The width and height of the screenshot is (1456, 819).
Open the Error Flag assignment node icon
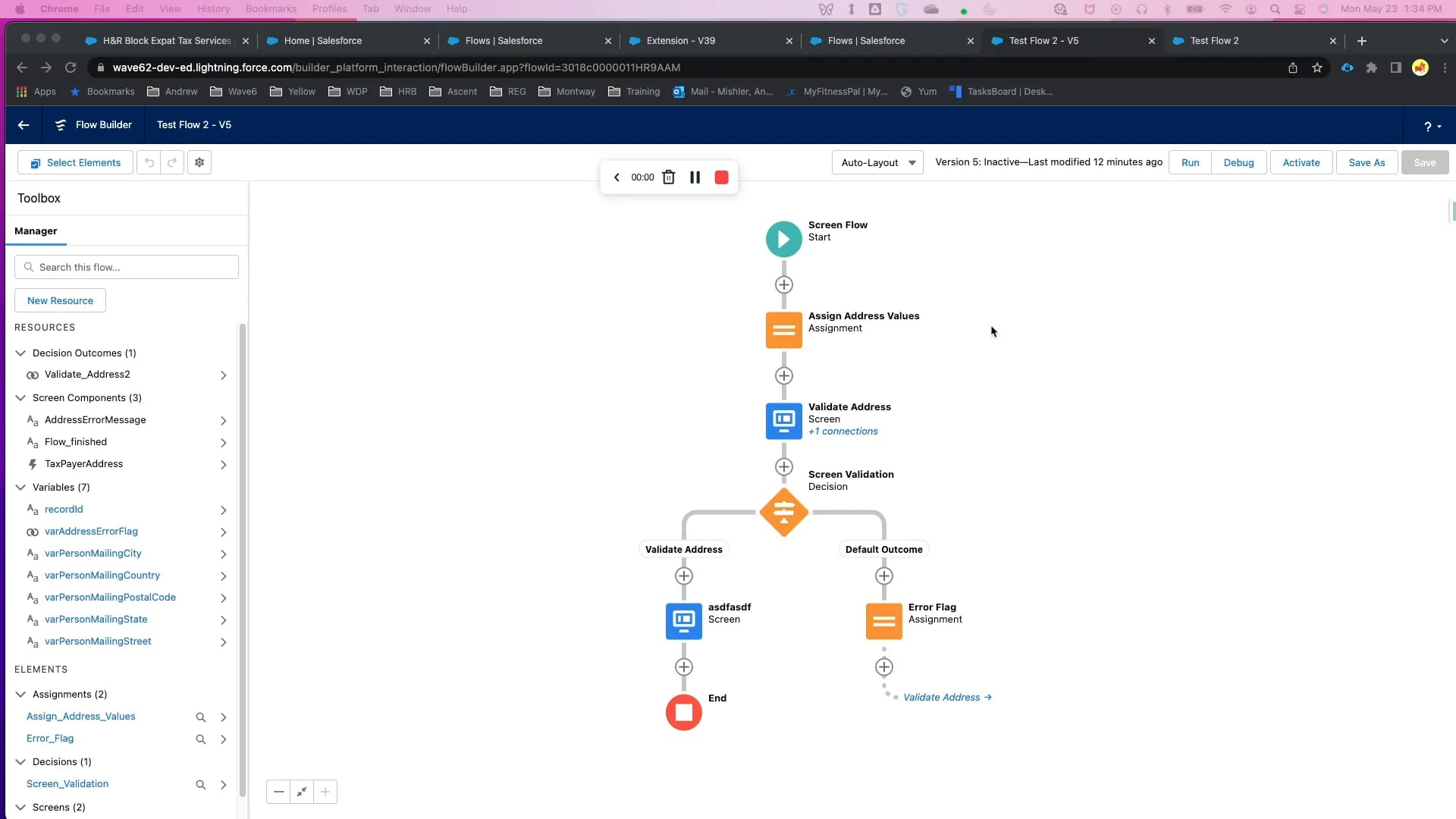tap(883, 622)
